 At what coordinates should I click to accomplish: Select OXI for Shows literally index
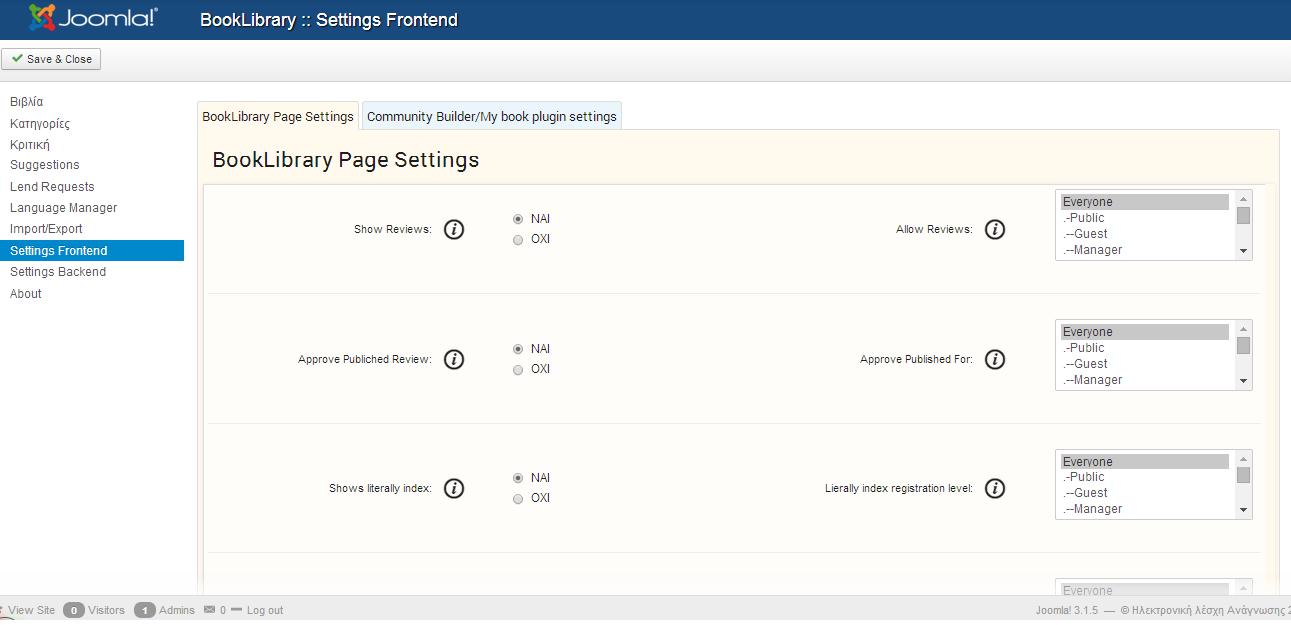point(518,499)
